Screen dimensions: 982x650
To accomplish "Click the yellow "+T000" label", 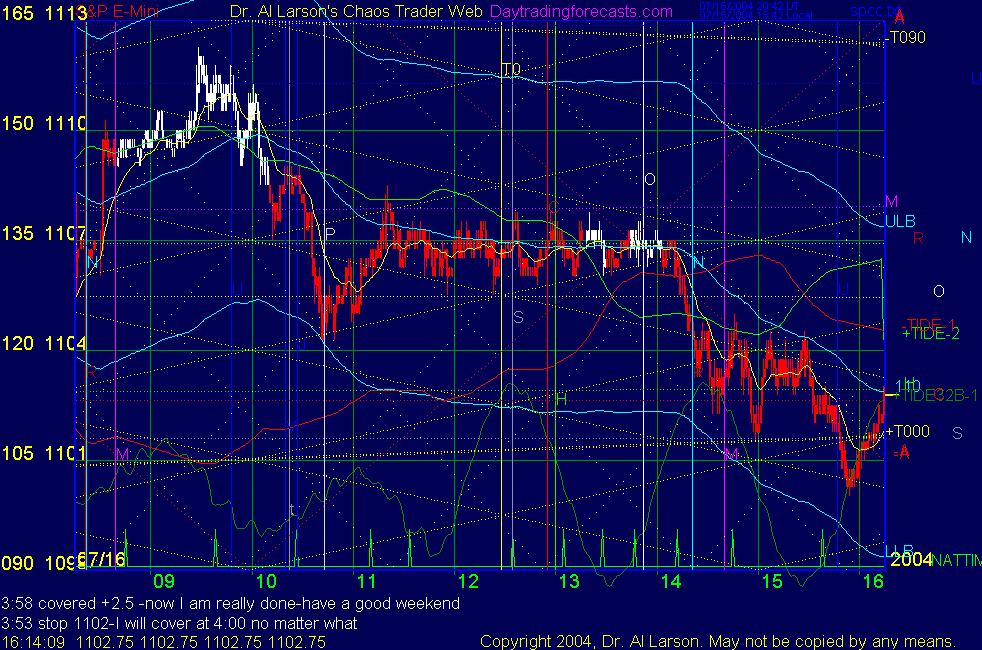I will 907,431.
